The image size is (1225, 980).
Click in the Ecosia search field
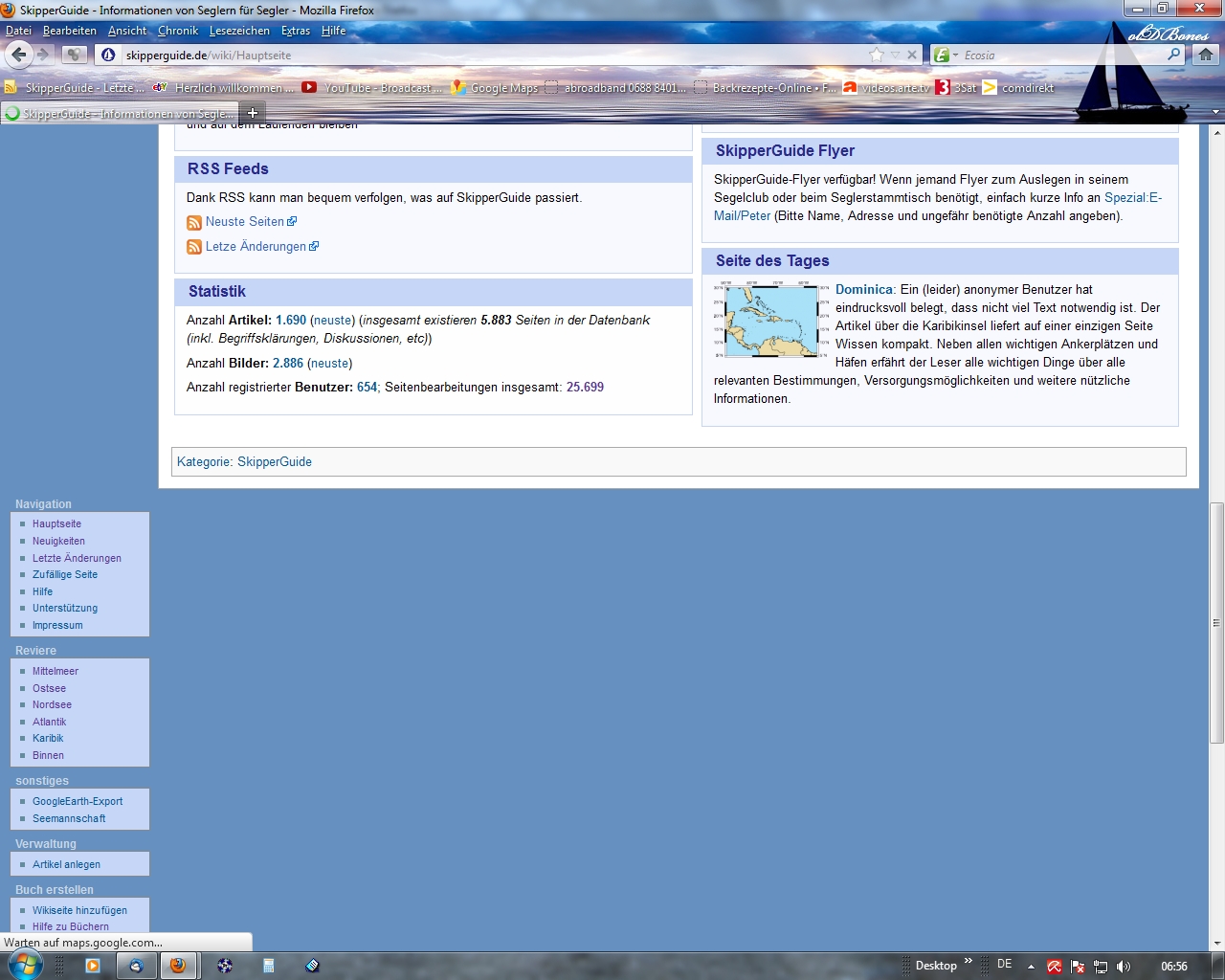1062,56
